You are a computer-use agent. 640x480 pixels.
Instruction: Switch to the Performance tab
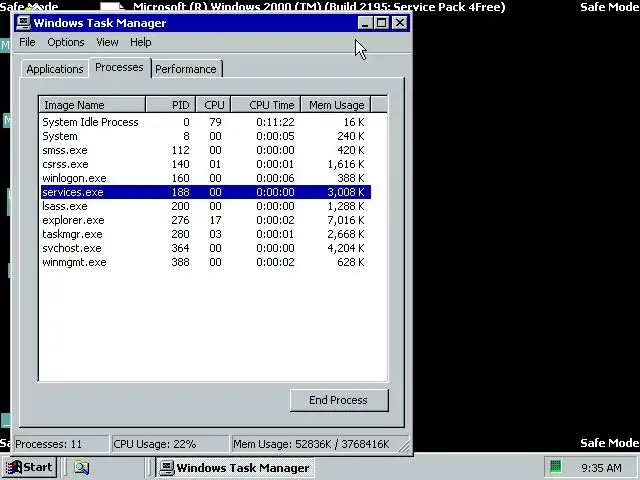[186, 69]
